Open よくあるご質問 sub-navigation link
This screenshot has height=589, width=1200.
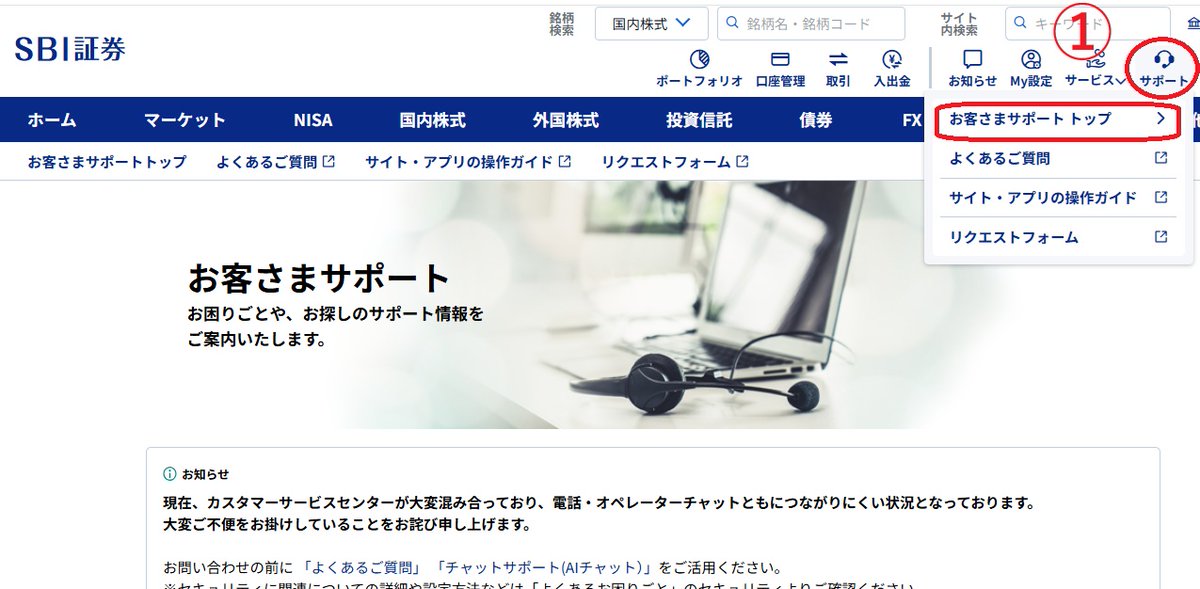click(x=275, y=161)
